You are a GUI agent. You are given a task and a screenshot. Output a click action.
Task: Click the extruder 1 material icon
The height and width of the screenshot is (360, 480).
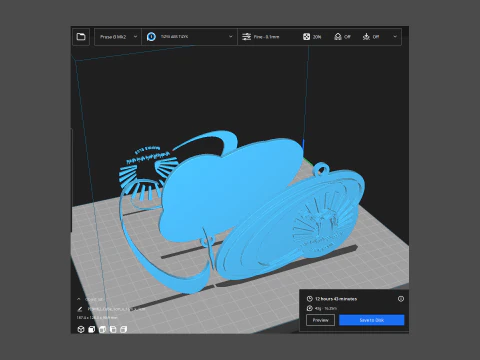tap(151, 37)
